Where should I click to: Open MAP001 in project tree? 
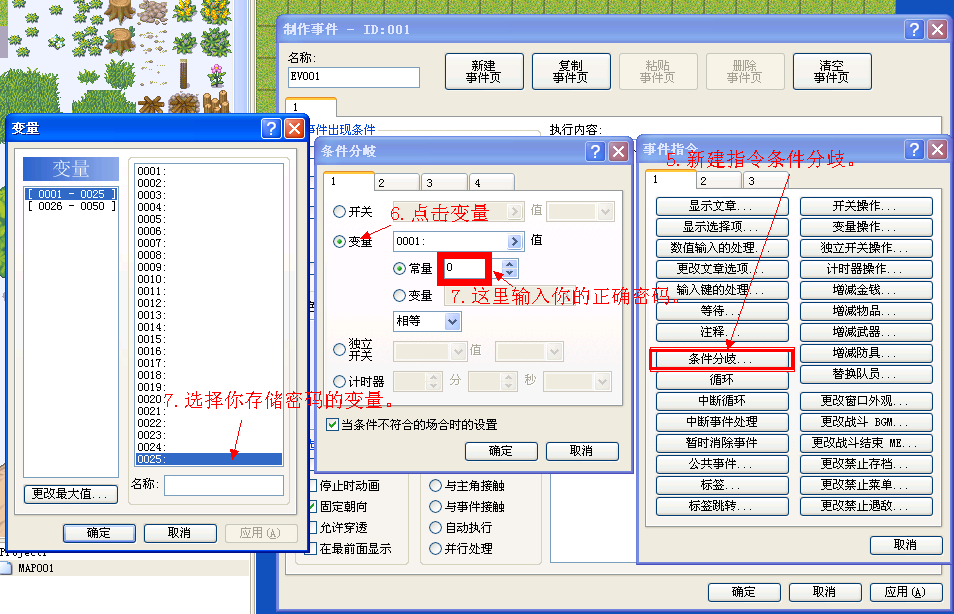coord(35,568)
